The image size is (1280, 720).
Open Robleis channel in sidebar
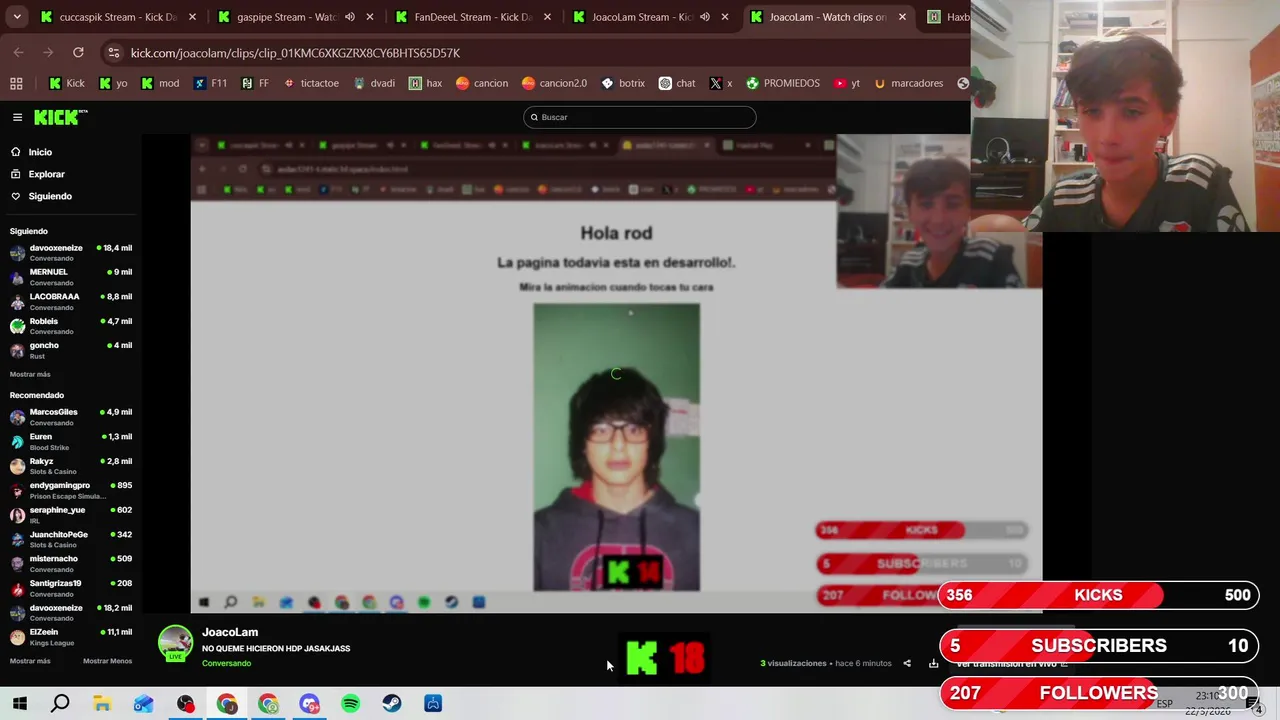tap(71, 326)
